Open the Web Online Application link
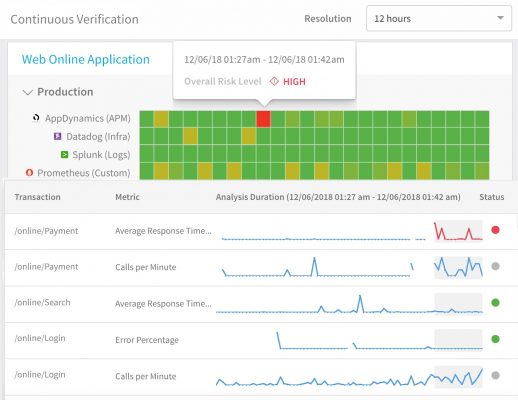Image resolution: width=518 pixels, height=400 pixels. tap(86, 59)
